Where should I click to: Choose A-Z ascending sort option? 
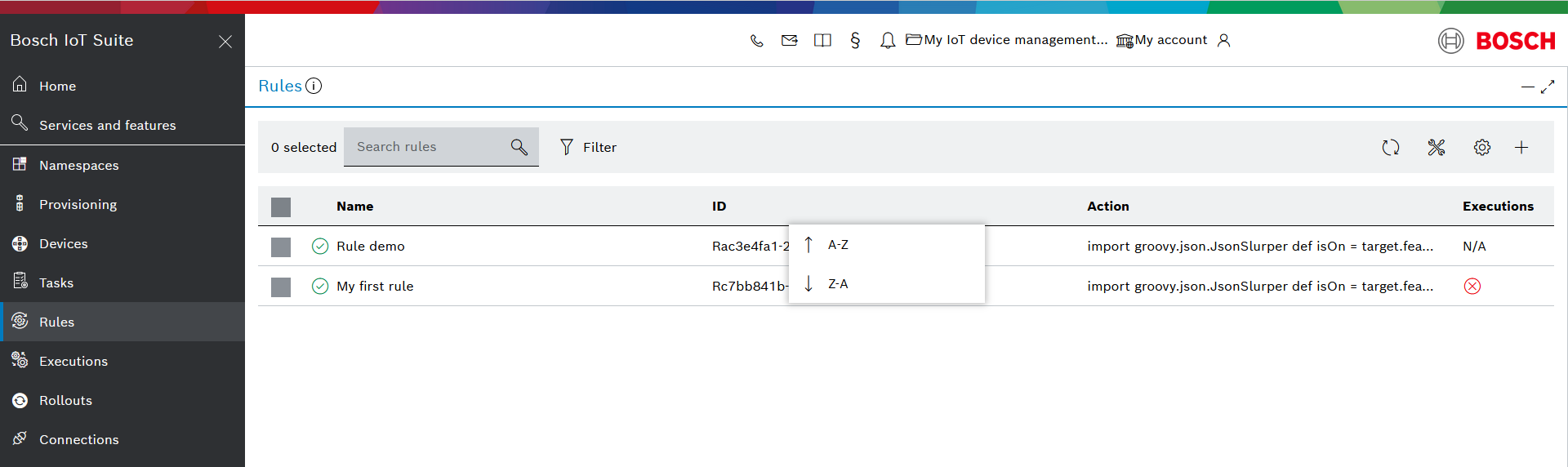[x=887, y=244]
